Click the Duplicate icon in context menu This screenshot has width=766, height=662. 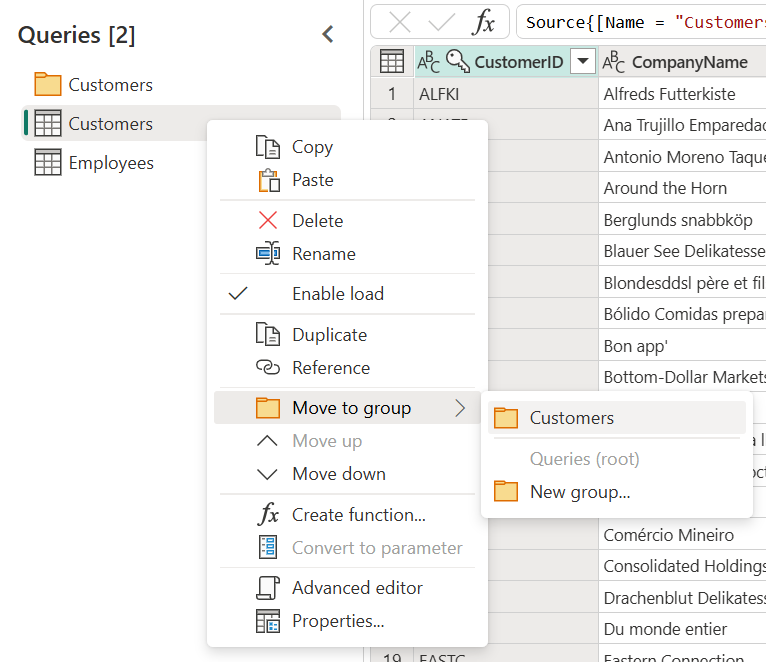click(x=268, y=334)
